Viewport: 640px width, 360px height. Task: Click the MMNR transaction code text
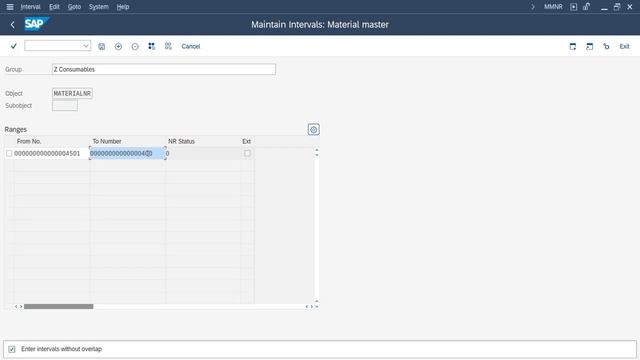(553, 7)
